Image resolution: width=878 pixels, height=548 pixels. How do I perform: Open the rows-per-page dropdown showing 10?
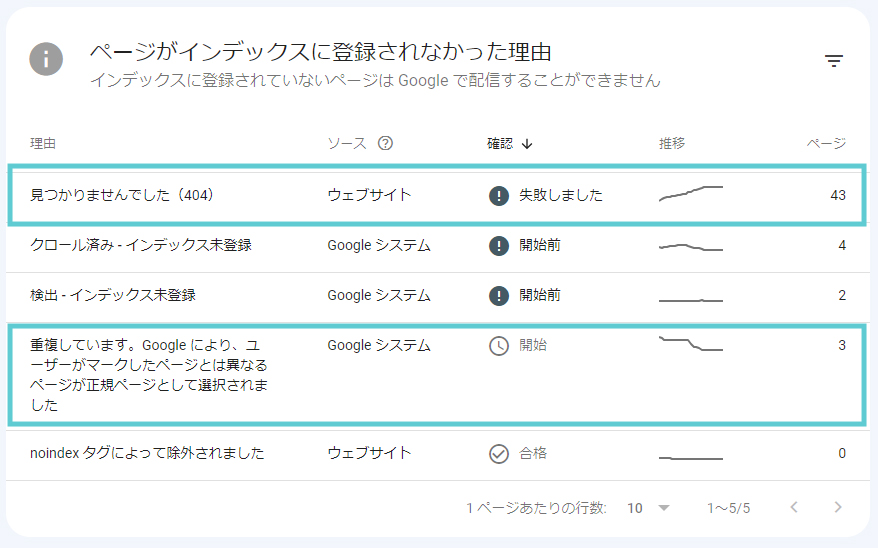(x=648, y=508)
